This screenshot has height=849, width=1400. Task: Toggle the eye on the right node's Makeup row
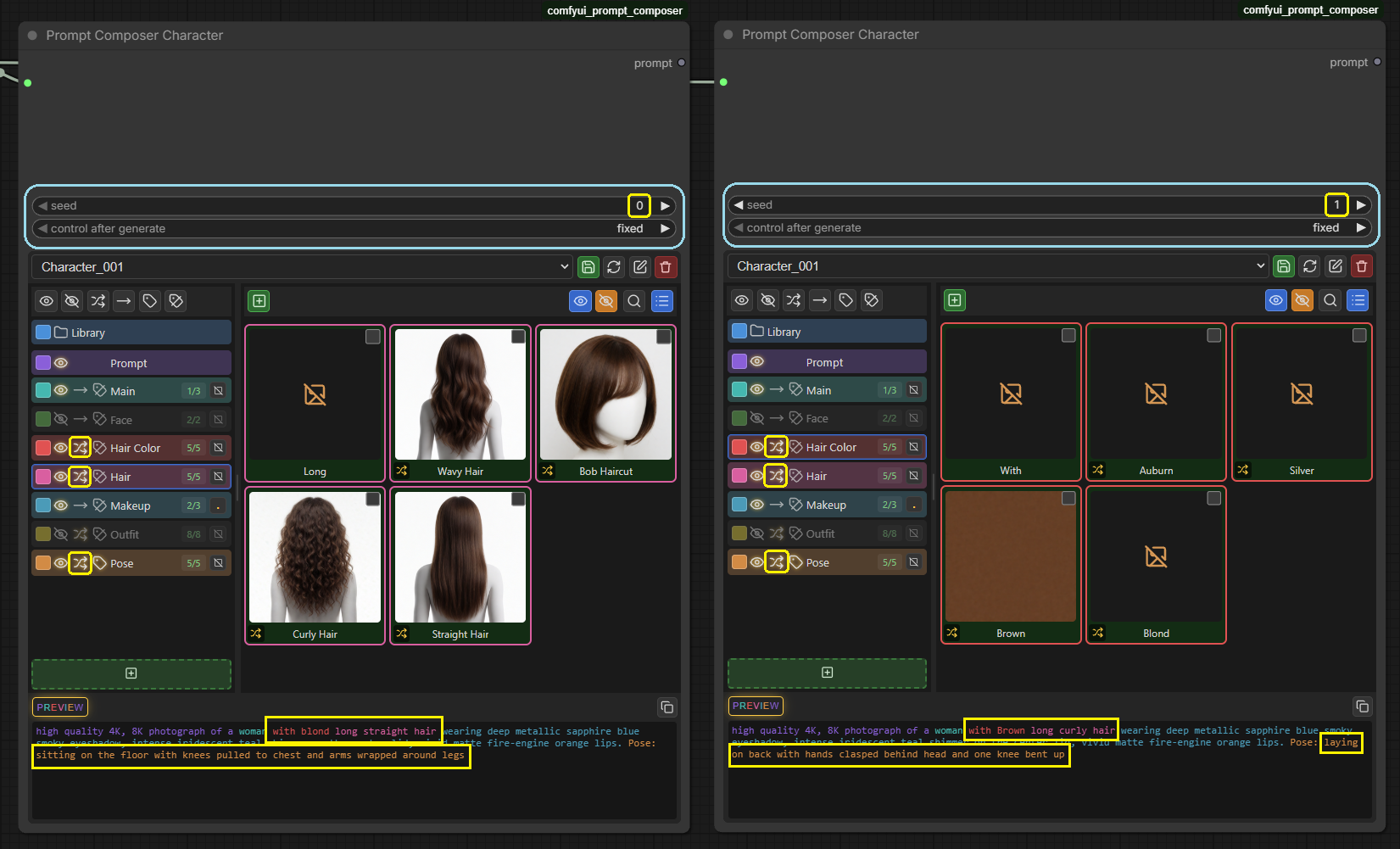757,505
